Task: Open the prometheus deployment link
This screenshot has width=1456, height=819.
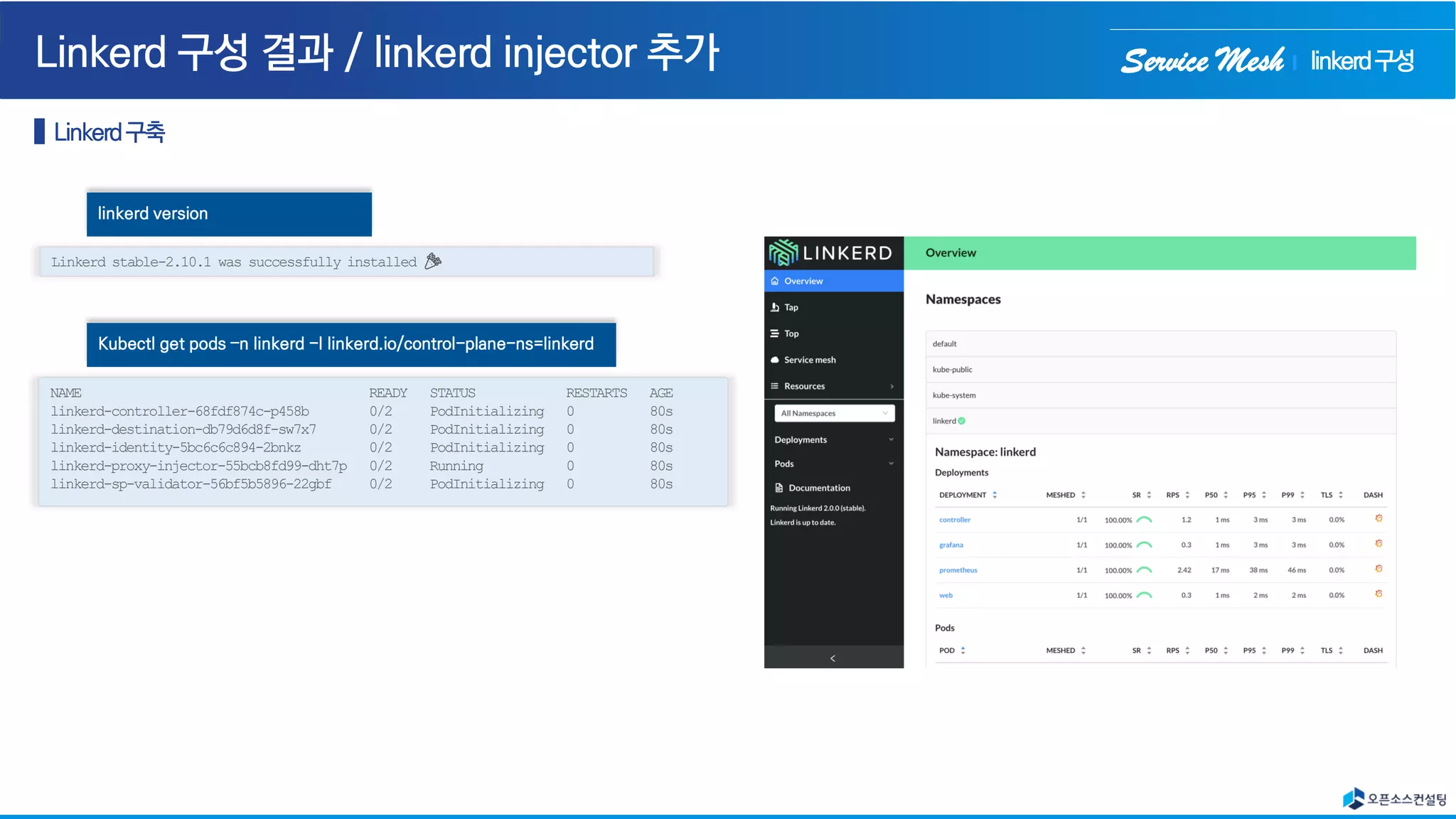Action: [958, 570]
